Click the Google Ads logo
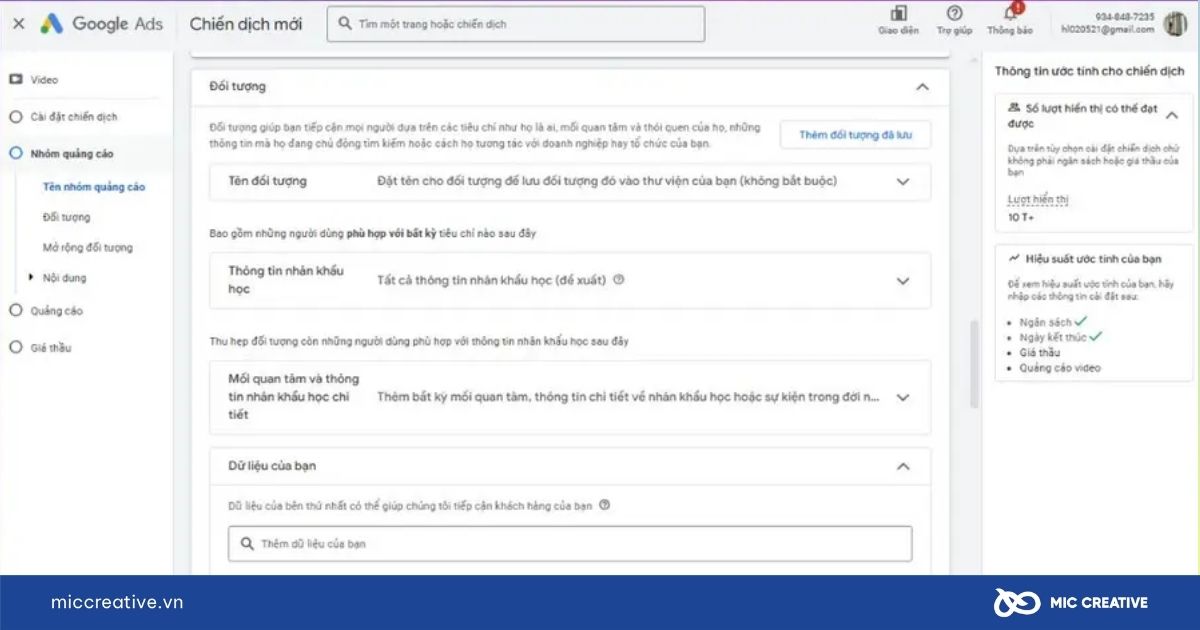Screen dimensions: 1200x630 click(101, 24)
